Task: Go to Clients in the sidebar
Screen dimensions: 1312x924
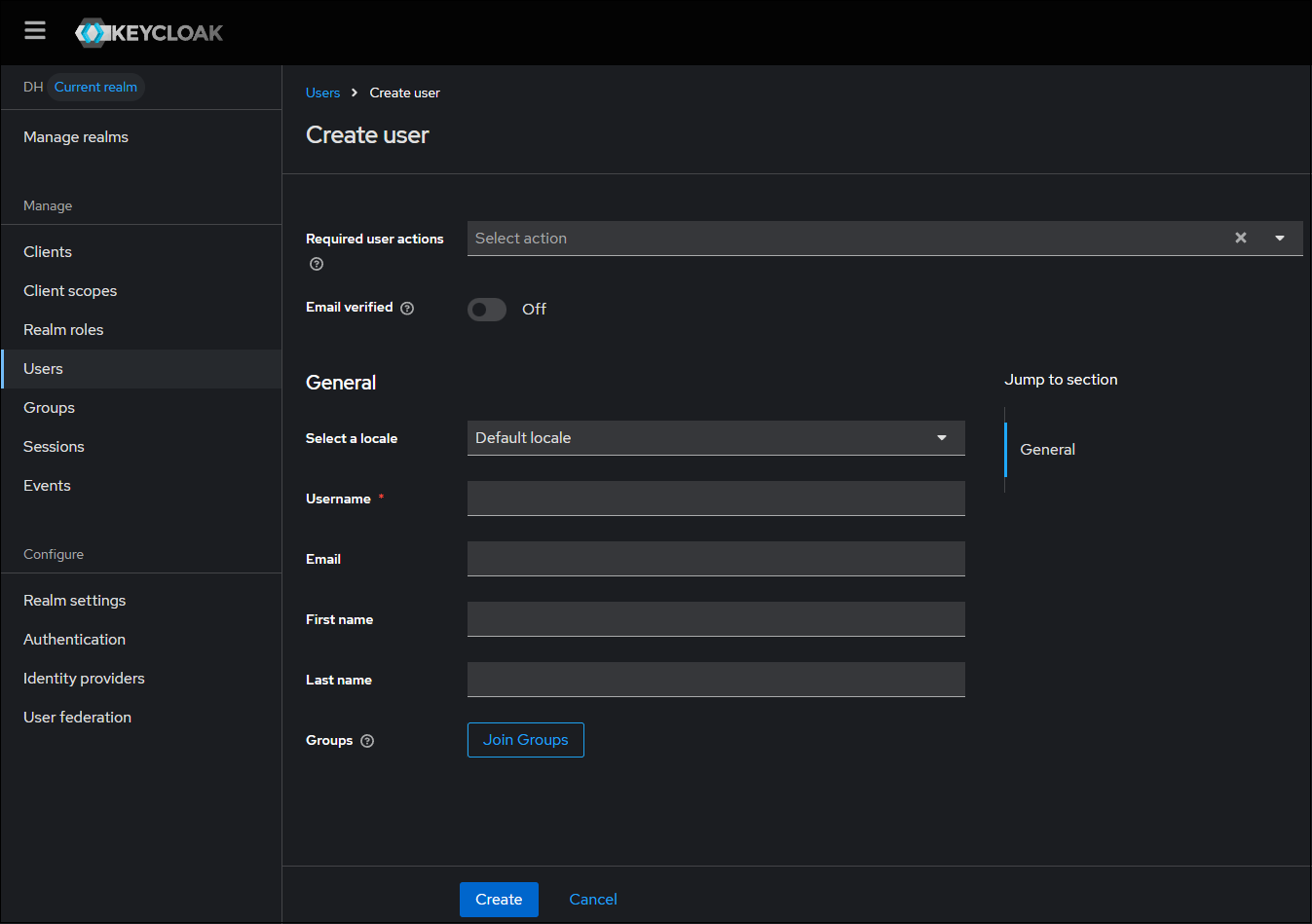Action: [x=48, y=251]
